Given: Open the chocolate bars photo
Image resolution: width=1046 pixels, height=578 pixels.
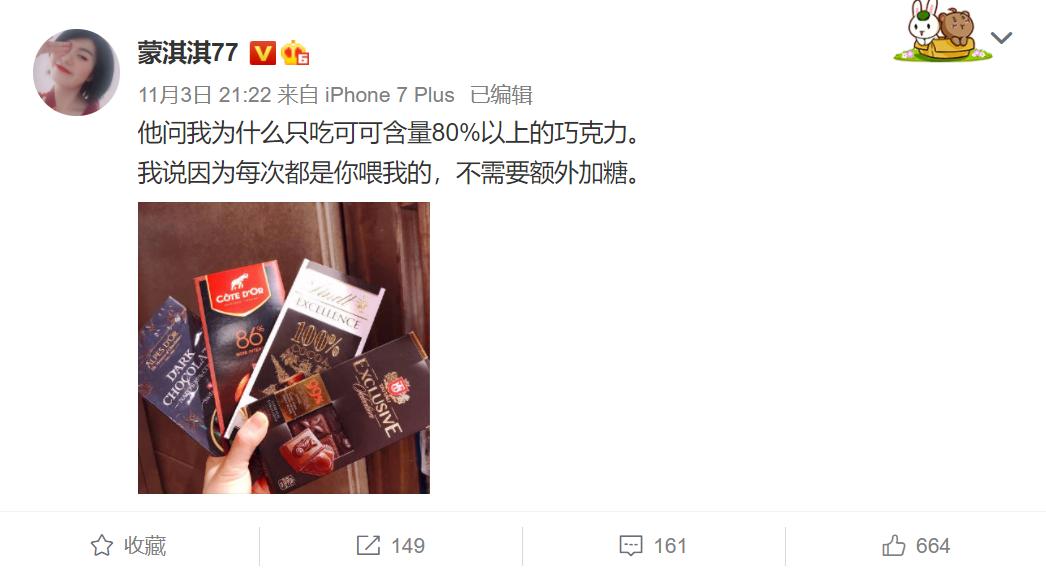Looking at the screenshot, I should (284, 348).
